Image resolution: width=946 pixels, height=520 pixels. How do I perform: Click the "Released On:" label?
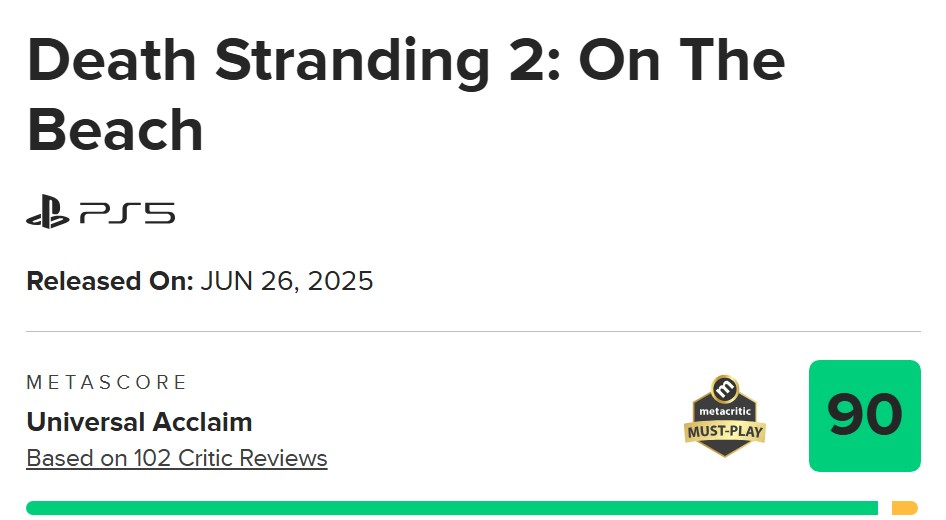click(110, 281)
